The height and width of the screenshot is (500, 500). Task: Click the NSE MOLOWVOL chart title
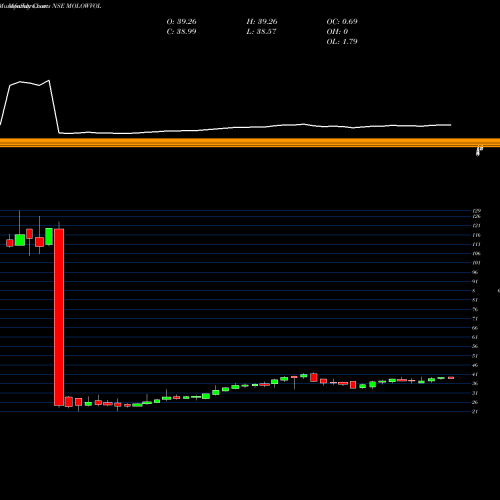77,6
